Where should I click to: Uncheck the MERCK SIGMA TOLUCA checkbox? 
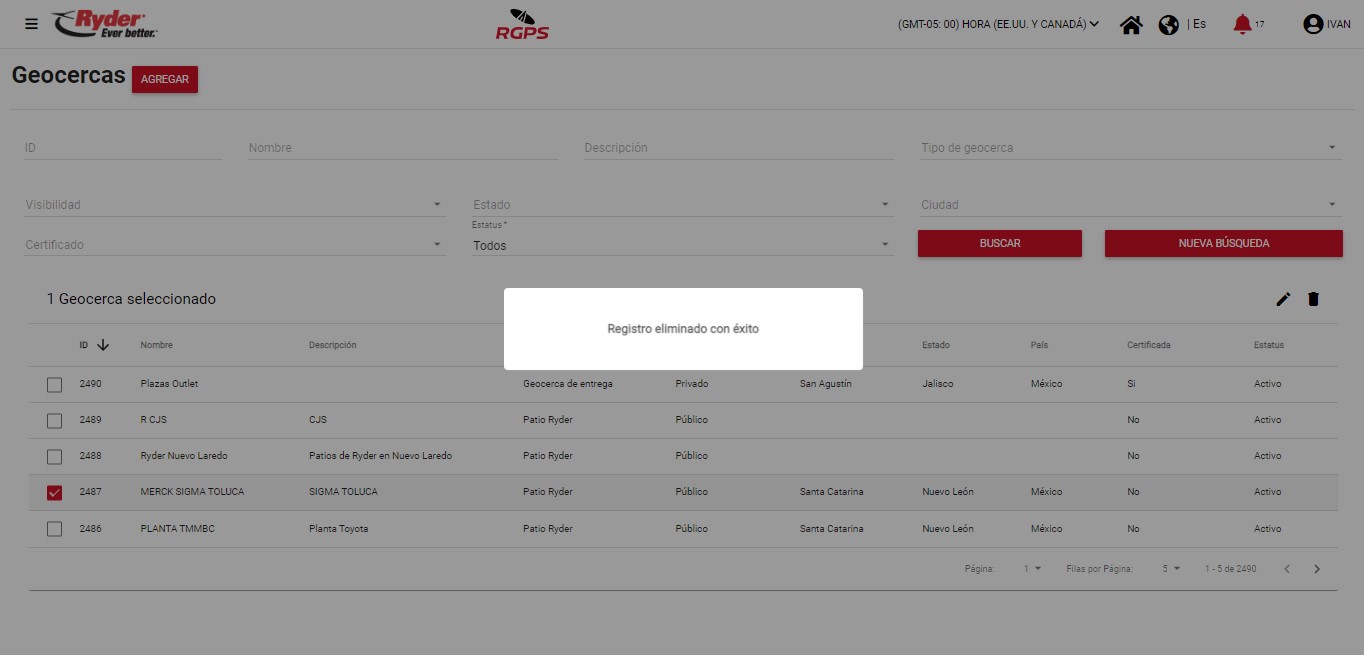tap(55, 492)
